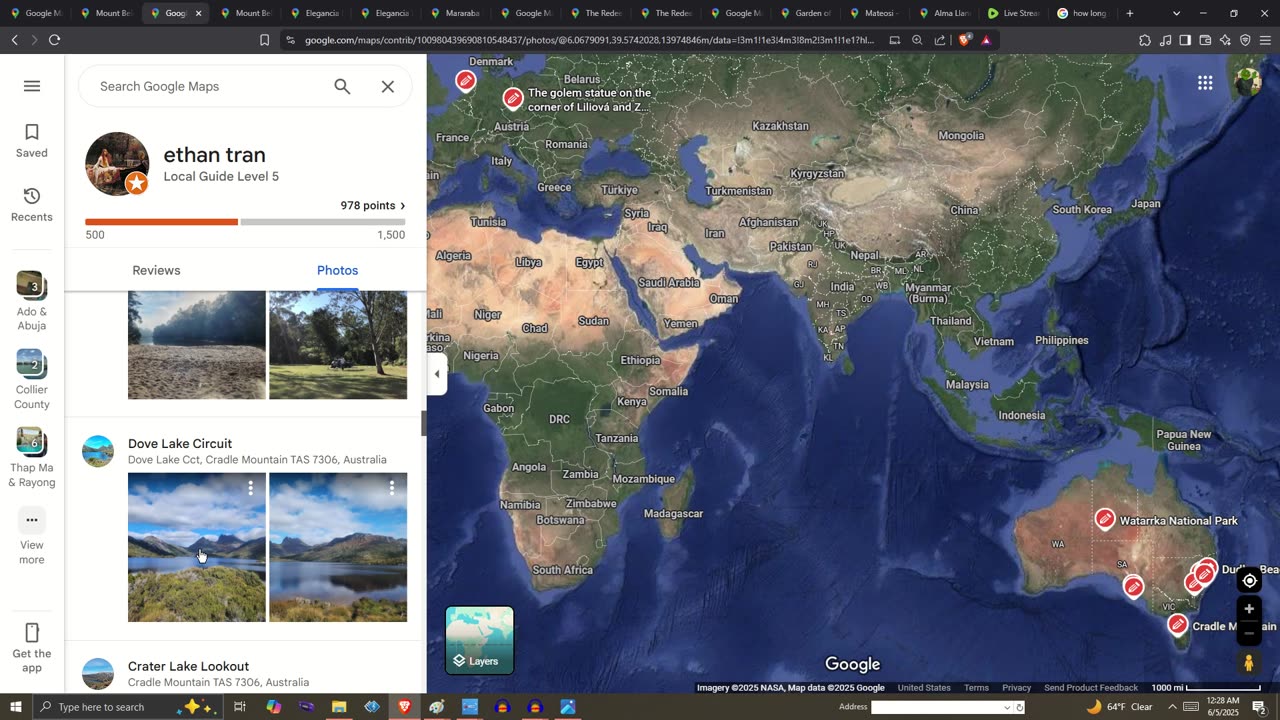Click the Watarrka National Park map pin

coord(1105,519)
